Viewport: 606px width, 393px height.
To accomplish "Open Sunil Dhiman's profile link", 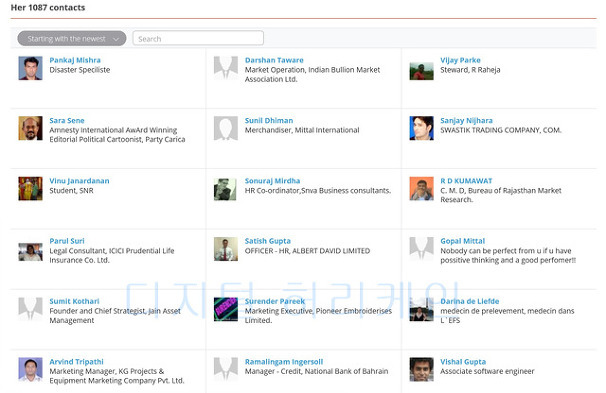I will tap(269, 121).
